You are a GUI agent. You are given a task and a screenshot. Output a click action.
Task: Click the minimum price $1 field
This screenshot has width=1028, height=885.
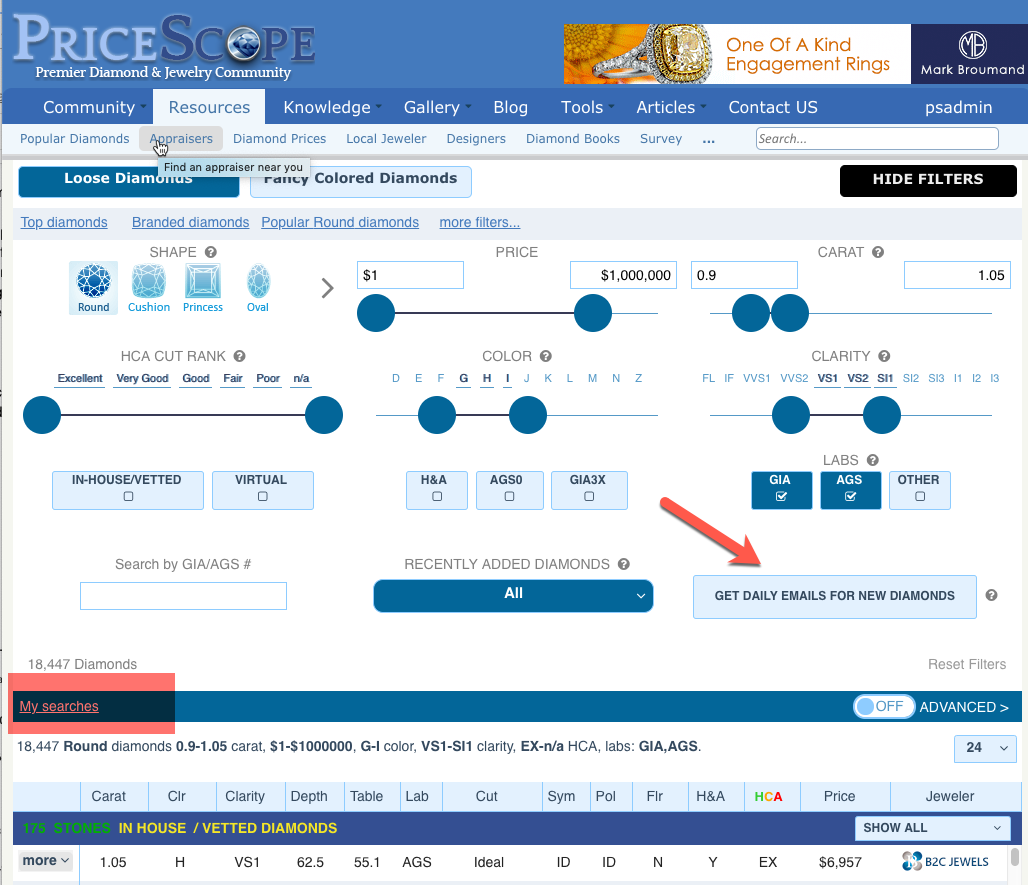[410, 275]
